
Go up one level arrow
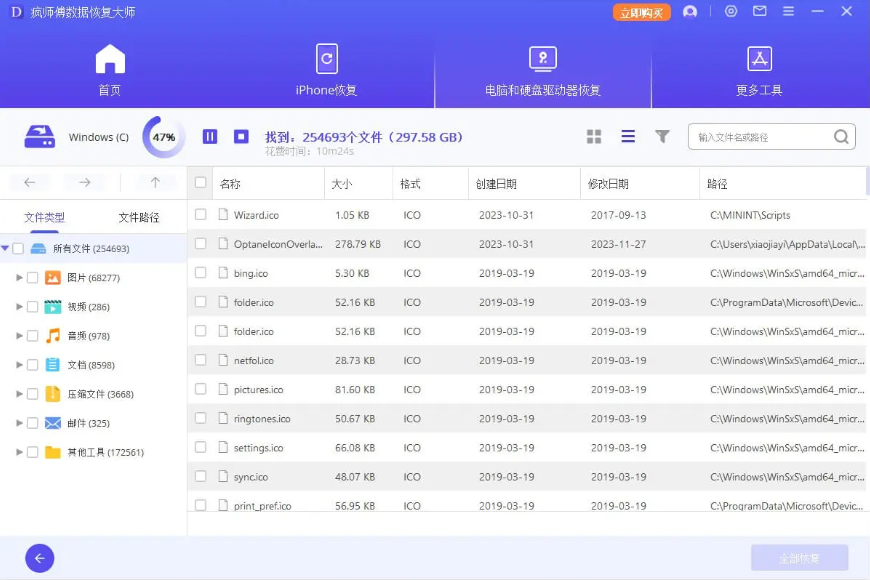pos(155,182)
